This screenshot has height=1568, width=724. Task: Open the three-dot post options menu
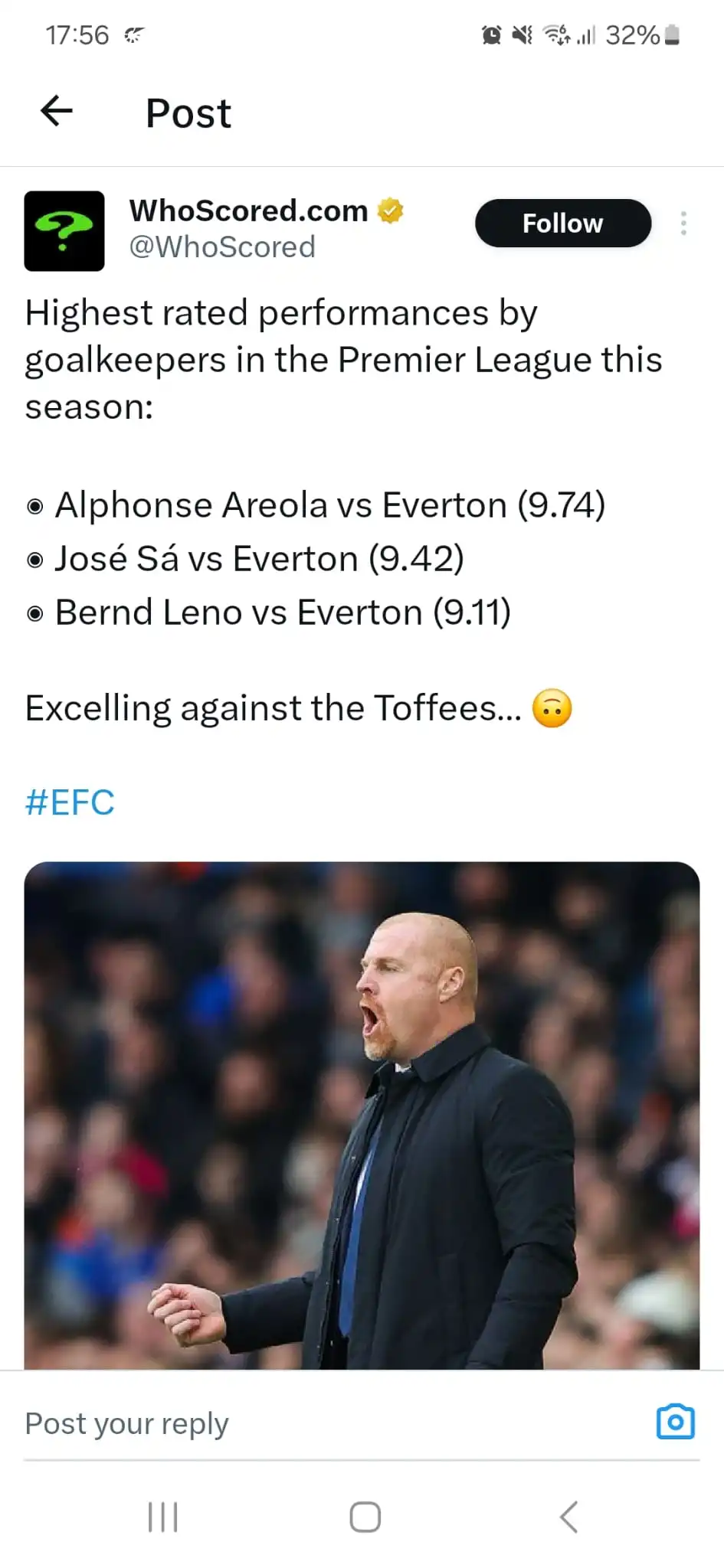tap(683, 223)
